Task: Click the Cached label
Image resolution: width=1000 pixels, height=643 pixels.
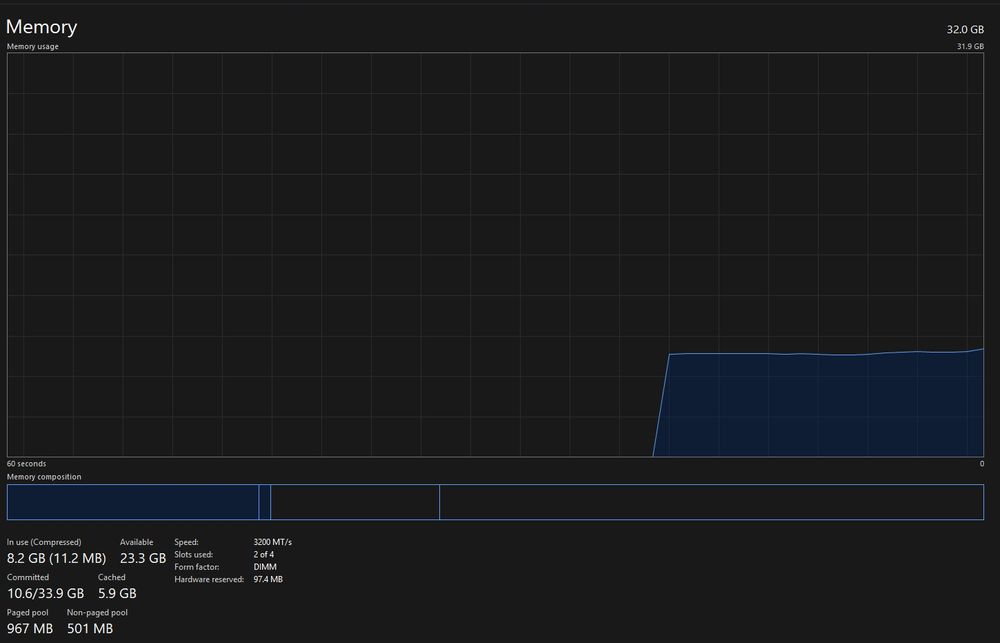Action: tap(112, 577)
